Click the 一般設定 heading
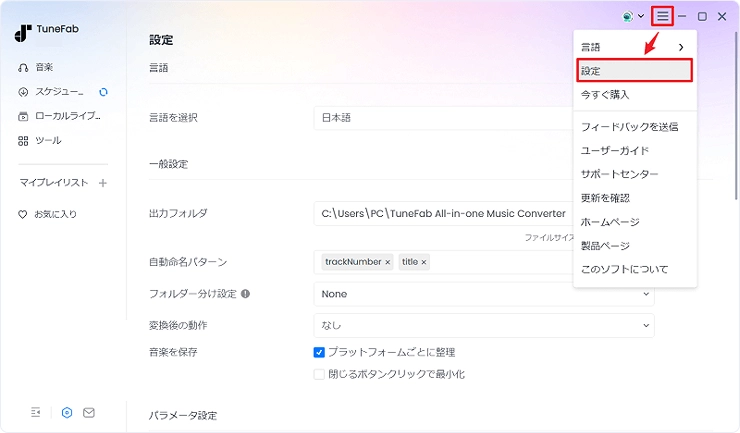 [x=168, y=164]
